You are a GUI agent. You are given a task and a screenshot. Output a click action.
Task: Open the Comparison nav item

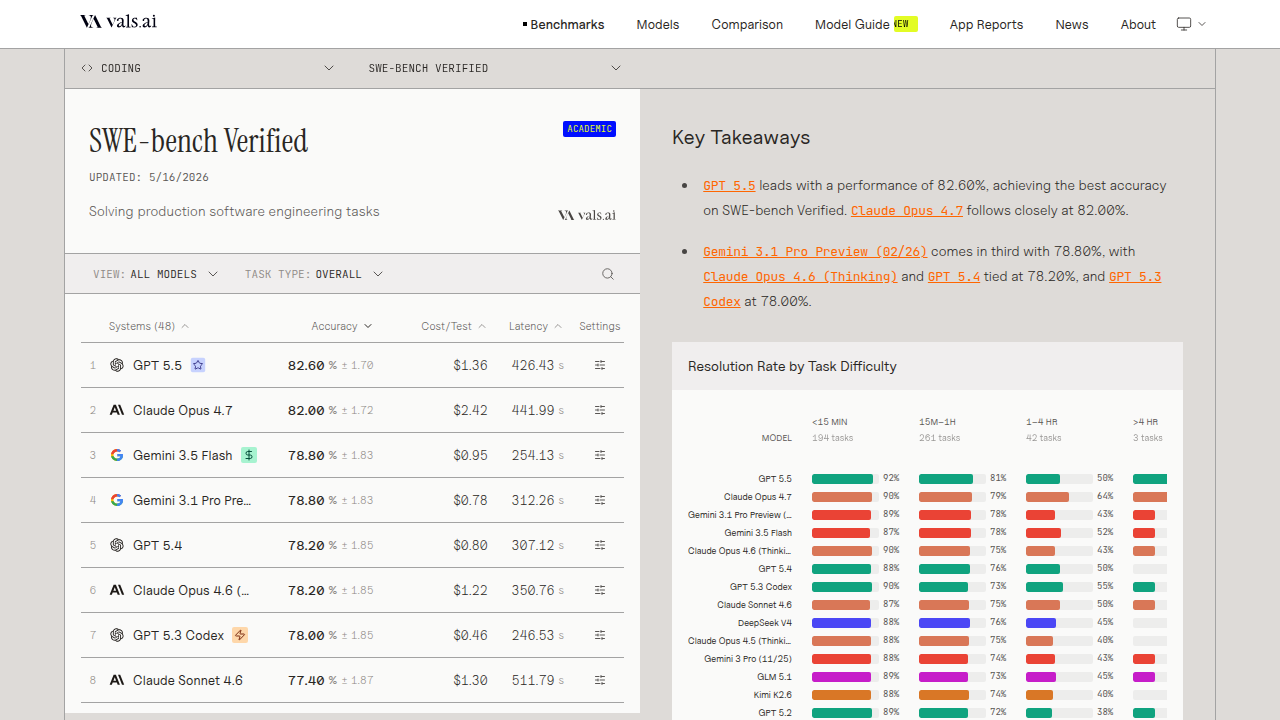coord(747,24)
